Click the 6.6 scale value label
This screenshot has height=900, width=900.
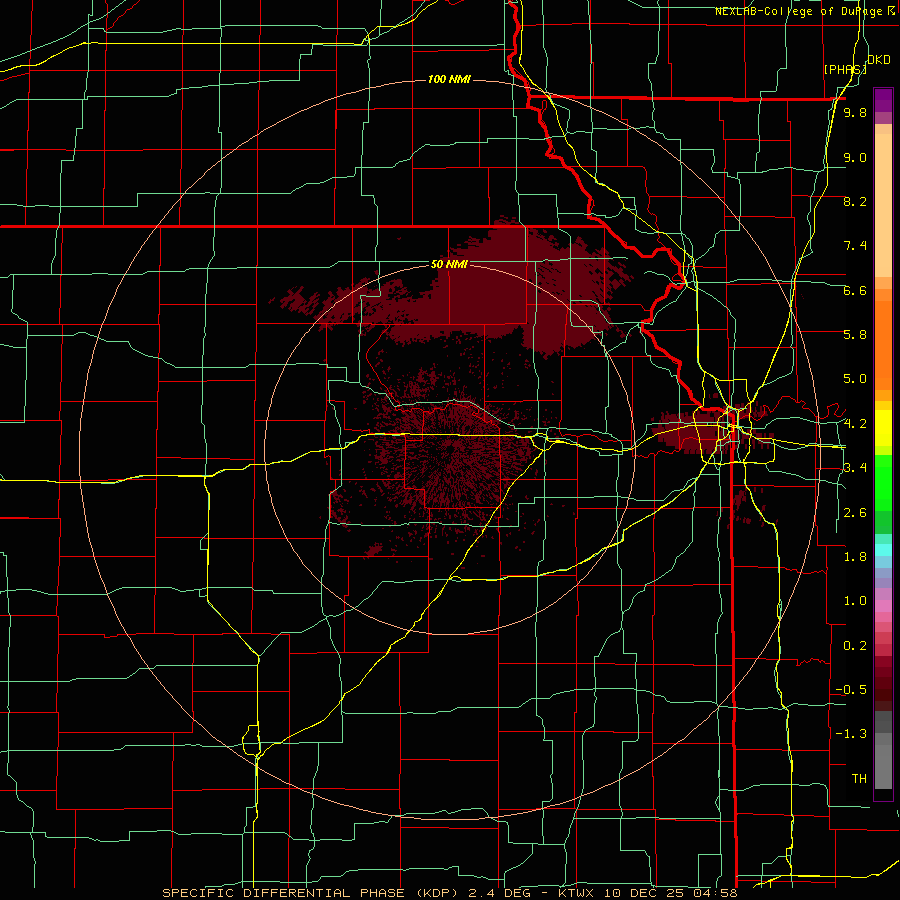855,290
